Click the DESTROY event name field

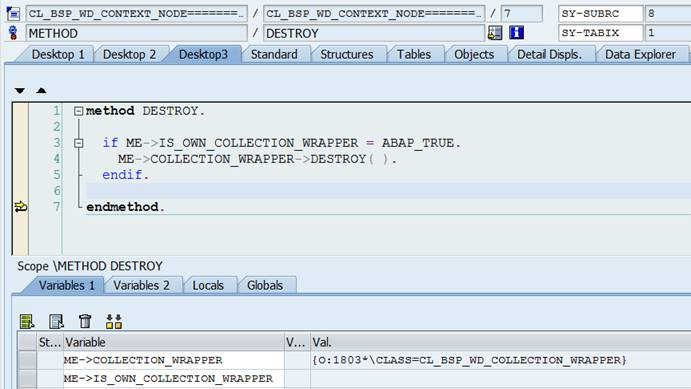click(374, 33)
